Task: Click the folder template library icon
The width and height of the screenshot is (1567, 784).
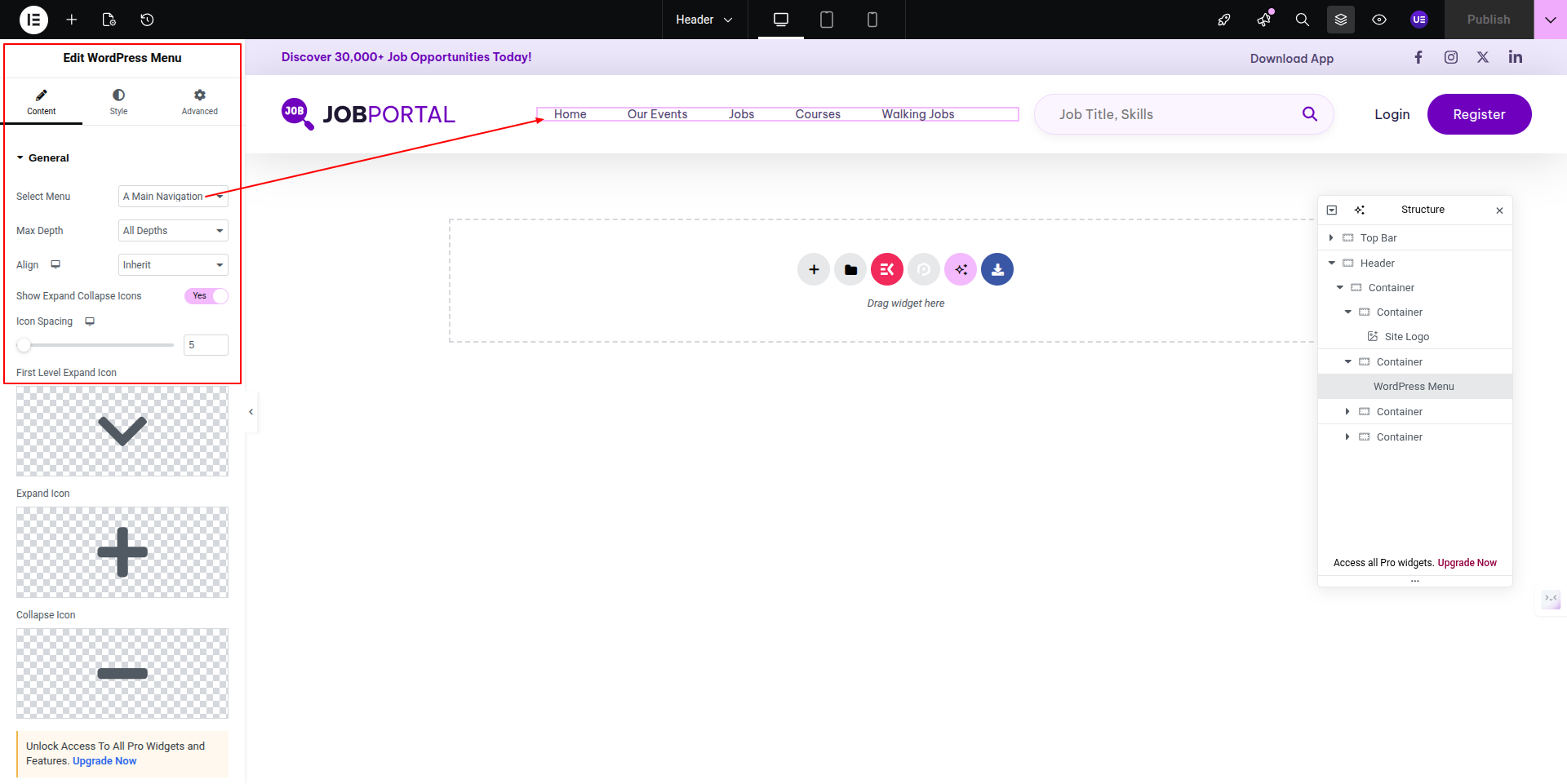Action: tap(850, 270)
